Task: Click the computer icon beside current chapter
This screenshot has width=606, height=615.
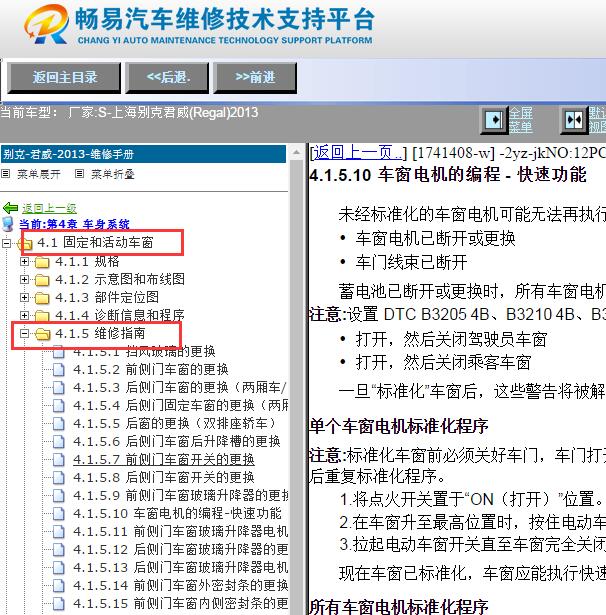Action: point(8,224)
